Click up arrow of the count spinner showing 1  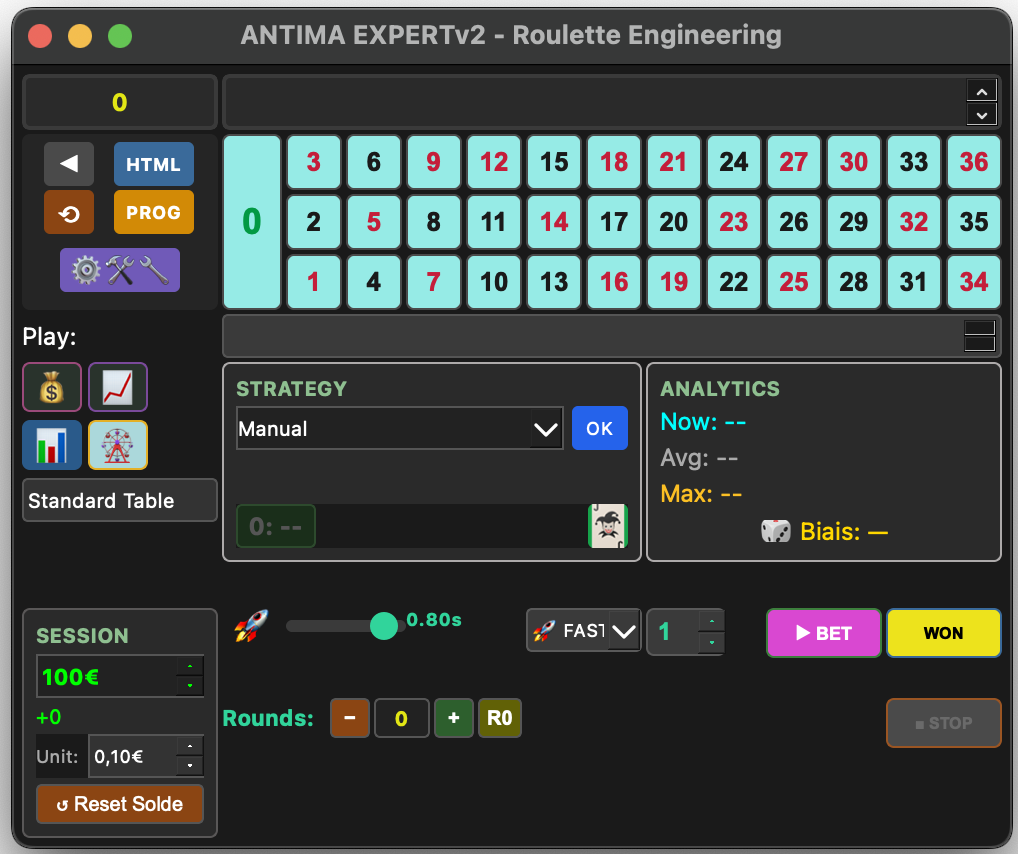pos(712,622)
